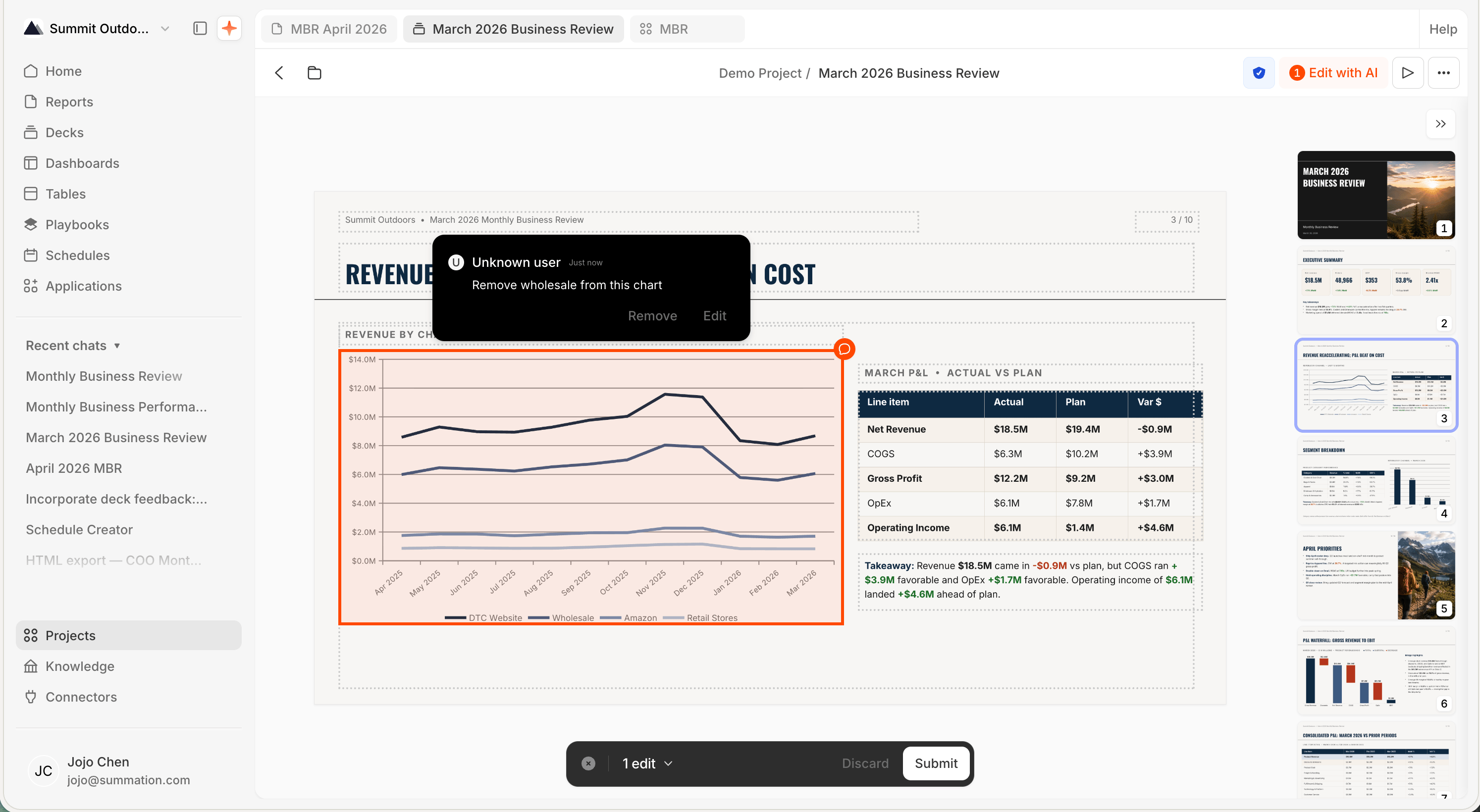Open the folder icon next to back arrow
1480x812 pixels.
click(314, 73)
